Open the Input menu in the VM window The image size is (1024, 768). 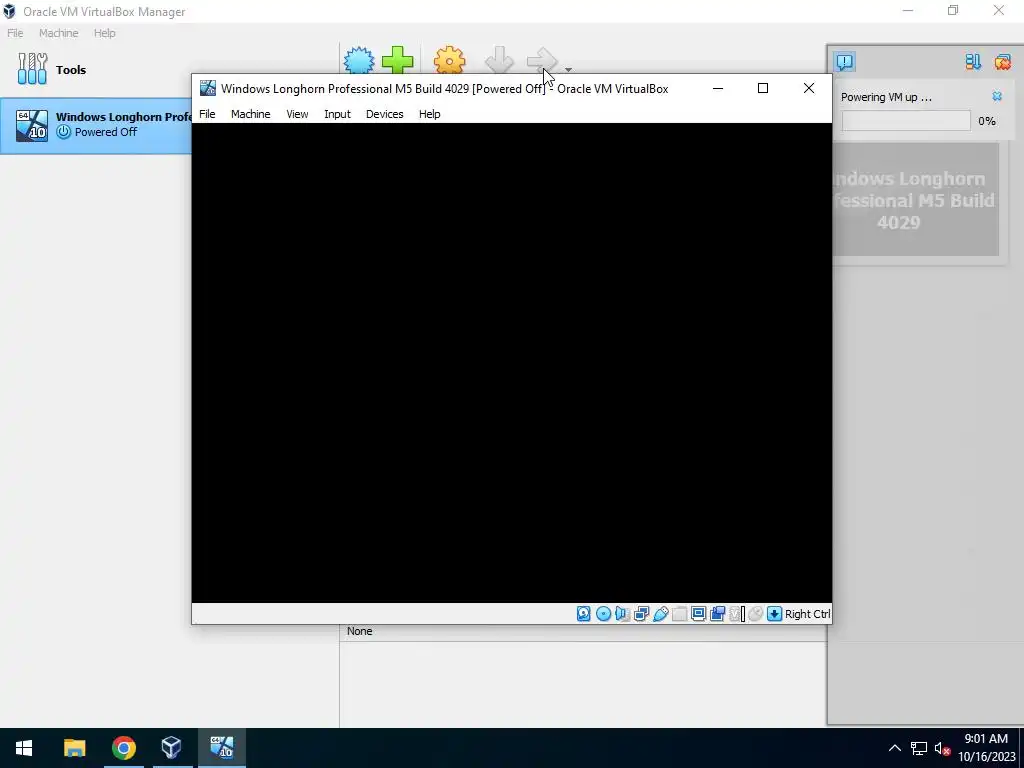[x=337, y=114]
